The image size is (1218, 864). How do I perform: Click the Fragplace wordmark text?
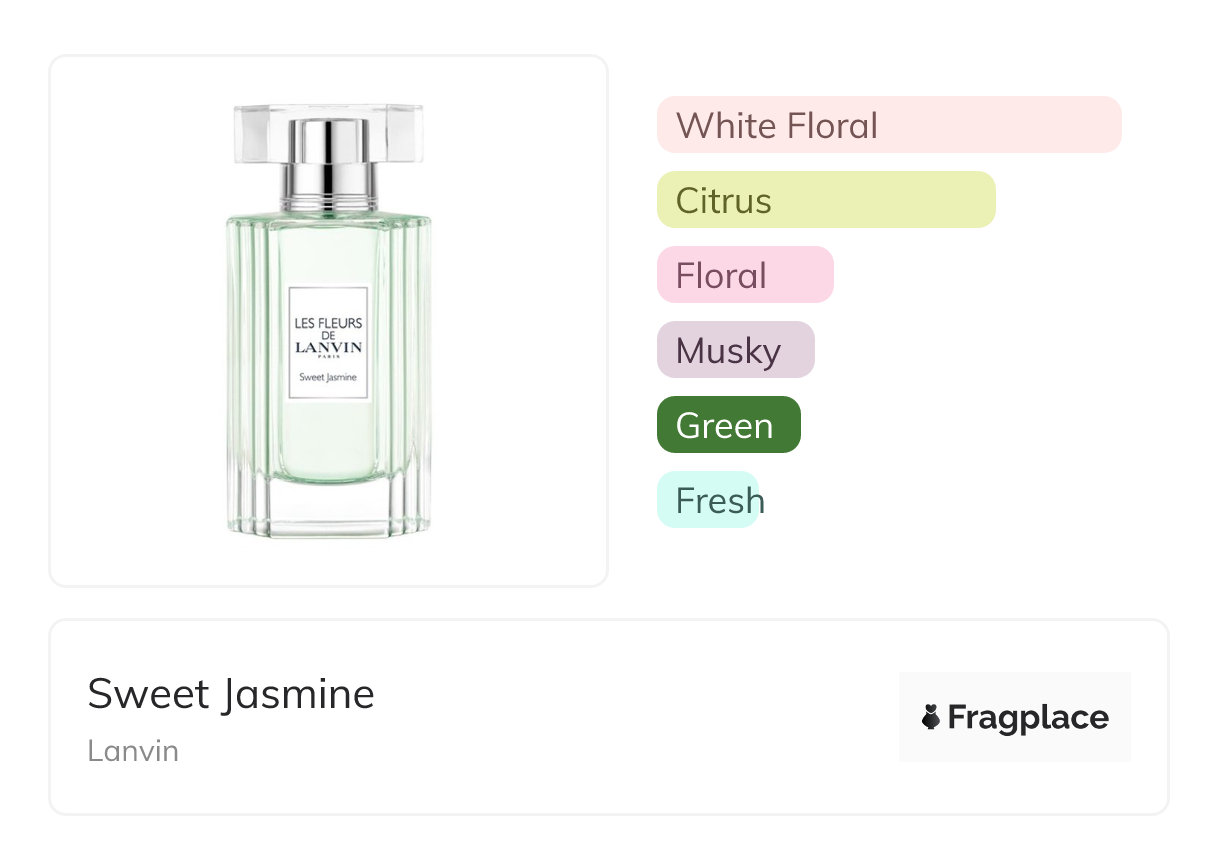(1028, 717)
